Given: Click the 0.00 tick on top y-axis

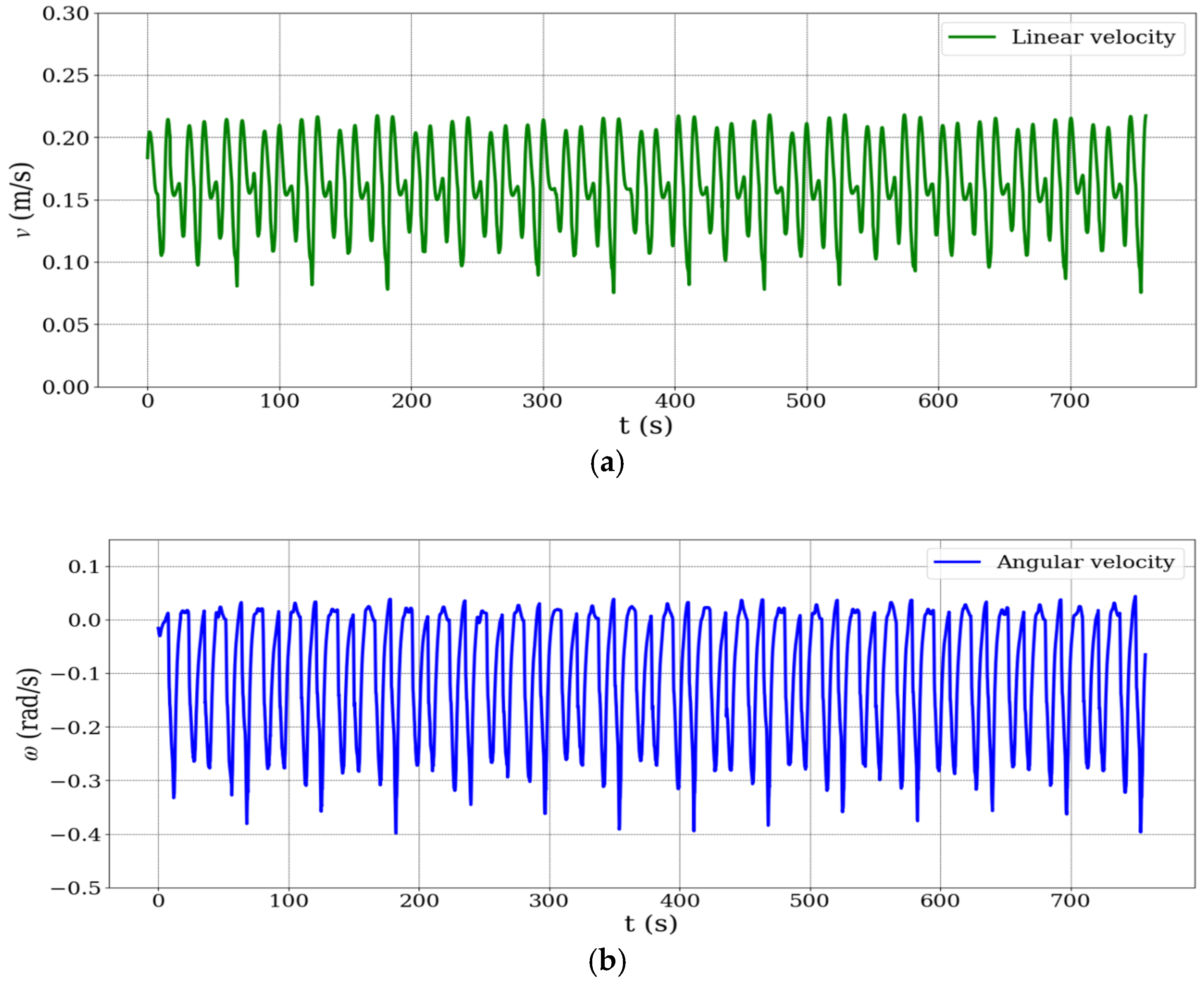Looking at the screenshot, I should point(66,387).
